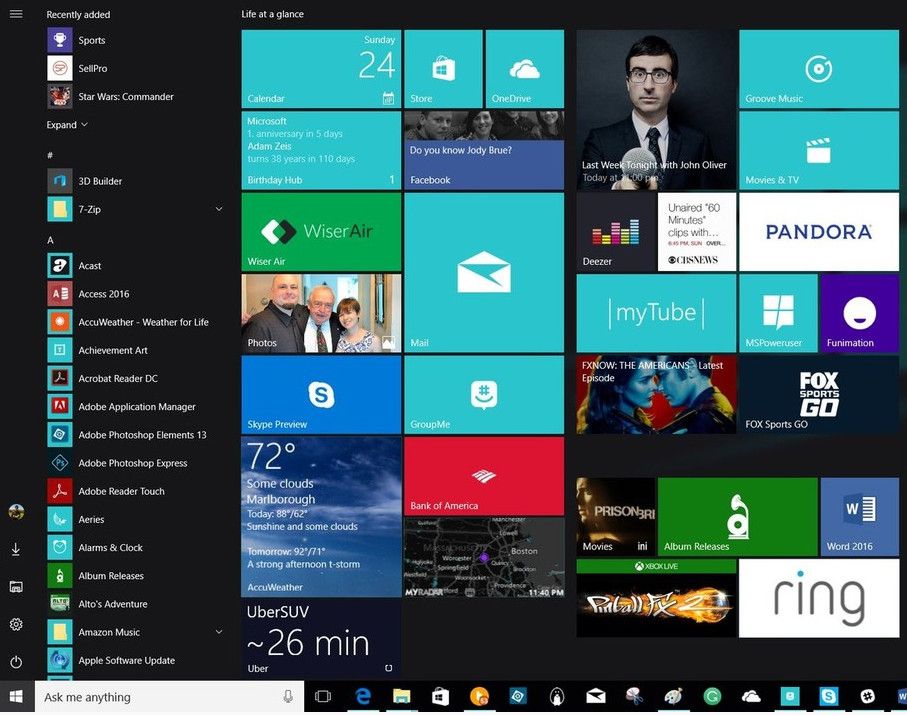Image resolution: width=907 pixels, height=715 pixels.
Task: Open Last Week Tonight with John Oliver tile
Action: point(656,110)
